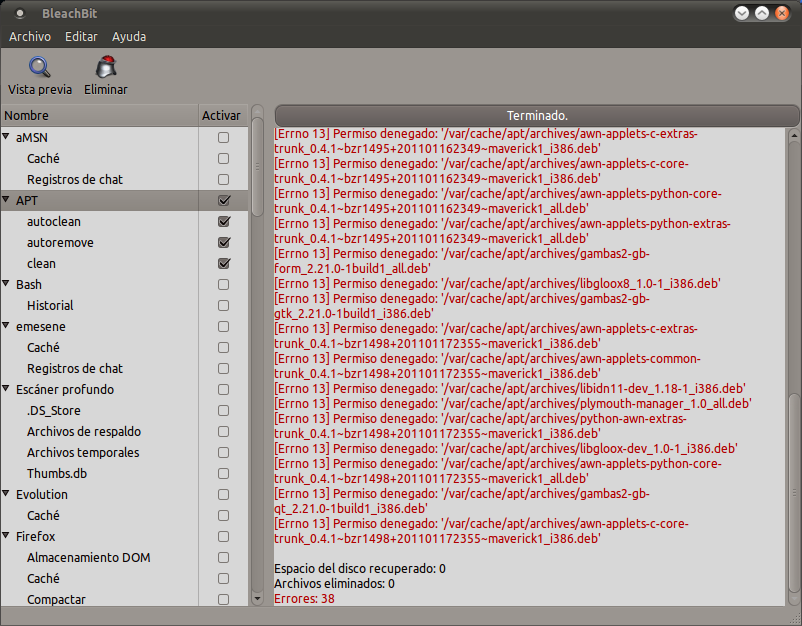Tick the Caché checkbox under Firefox
Screen dimensions: 802x626
coord(224,578)
